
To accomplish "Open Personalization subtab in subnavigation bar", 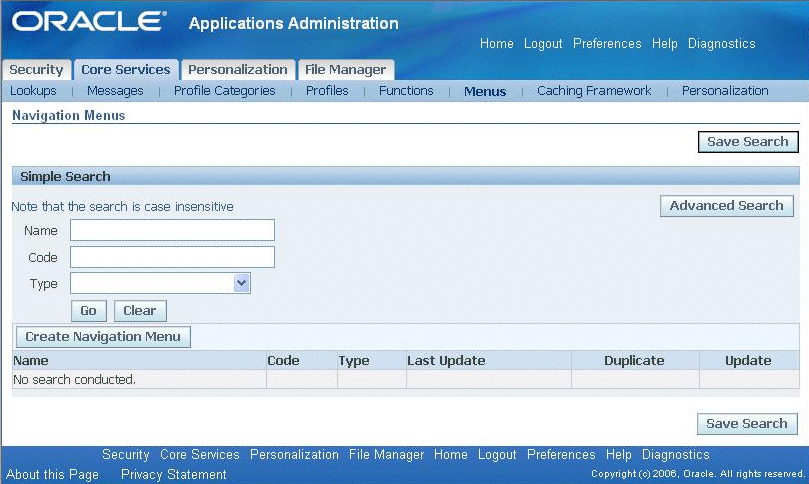I will [725, 91].
